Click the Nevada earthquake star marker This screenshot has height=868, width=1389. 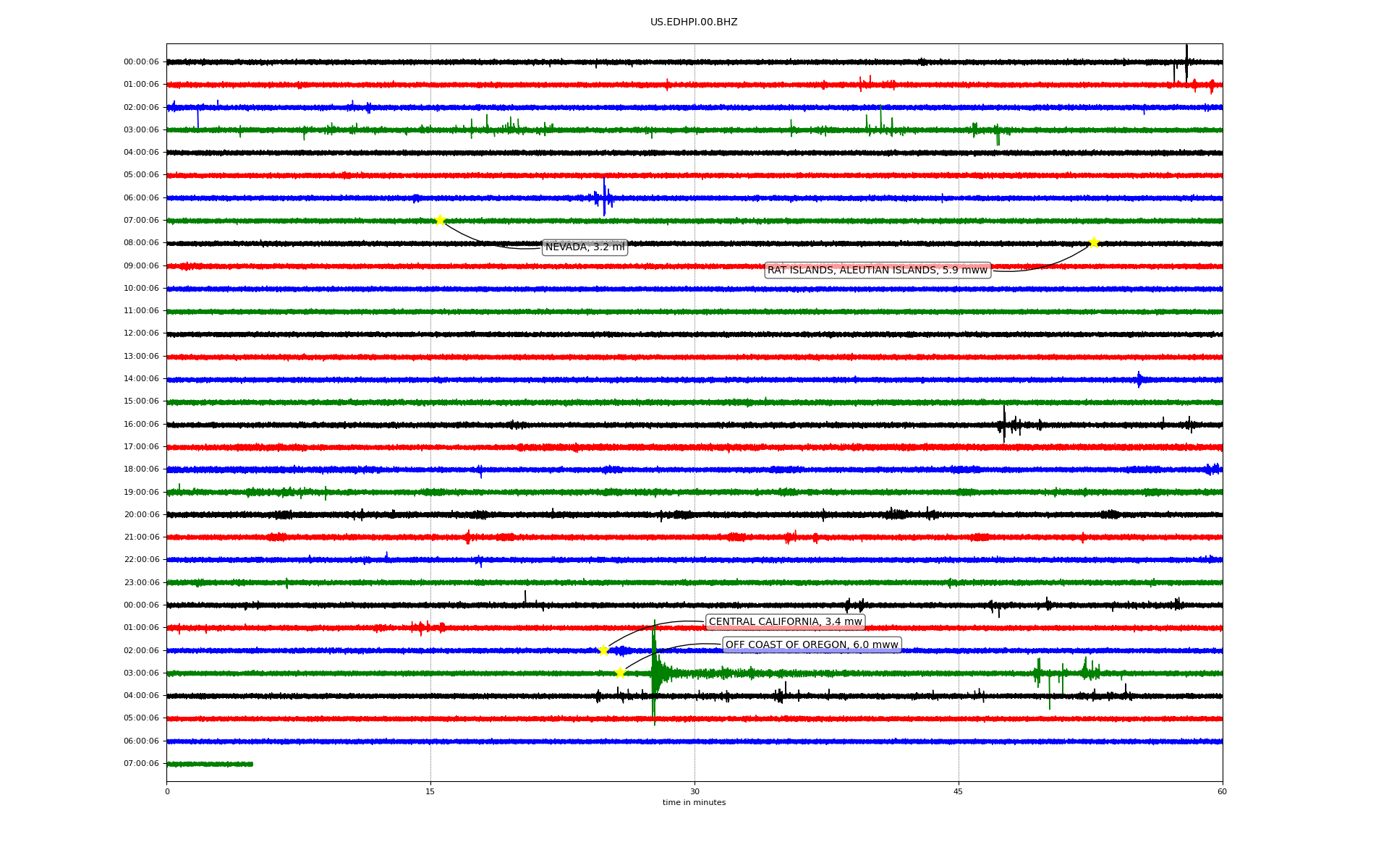[x=440, y=220]
